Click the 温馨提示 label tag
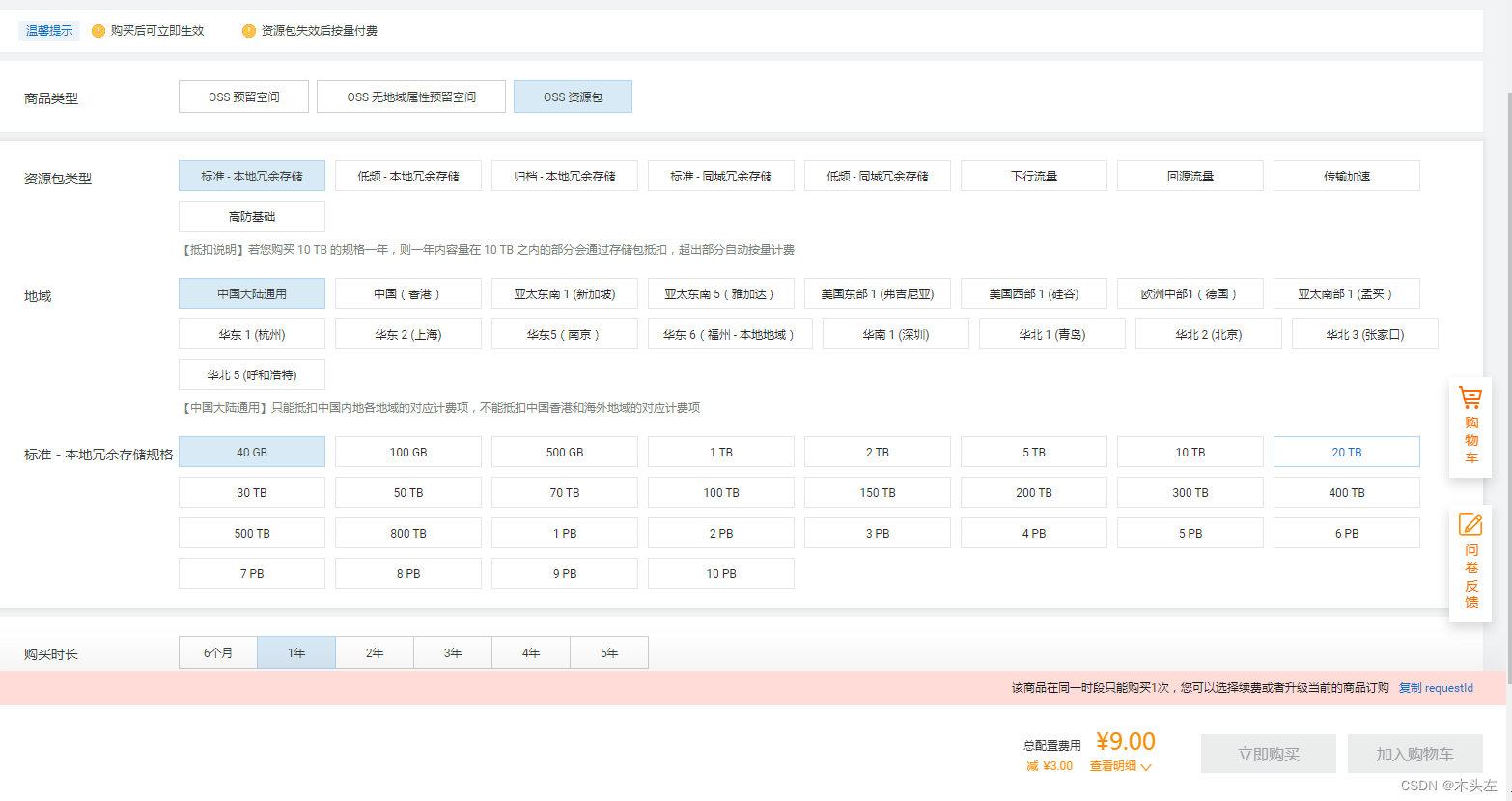The height and width of the screenshot is (801, 1512). pyautogui.click(x=49, y=31)
